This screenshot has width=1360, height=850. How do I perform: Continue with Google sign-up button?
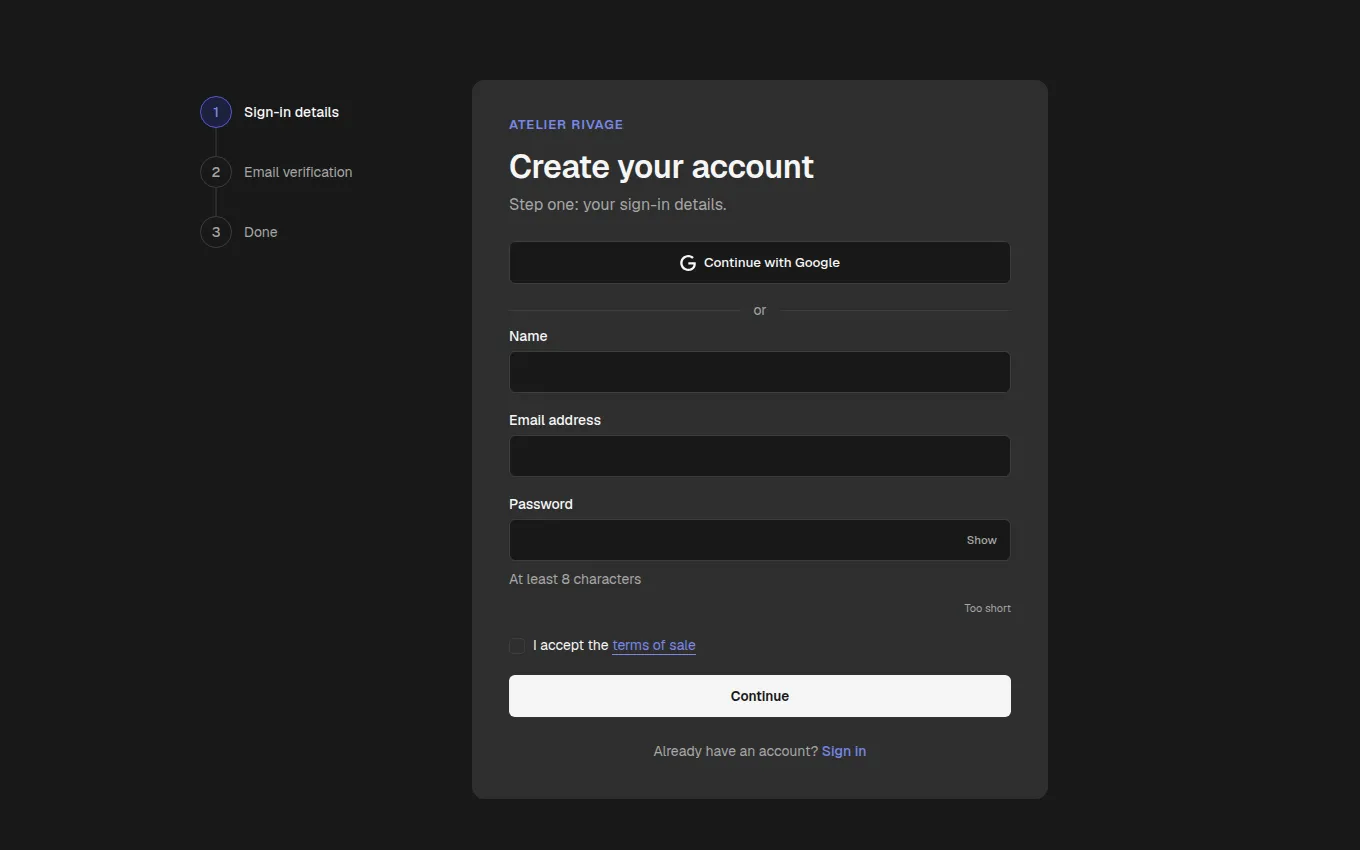pyautogui.click(x=760, y=262)
